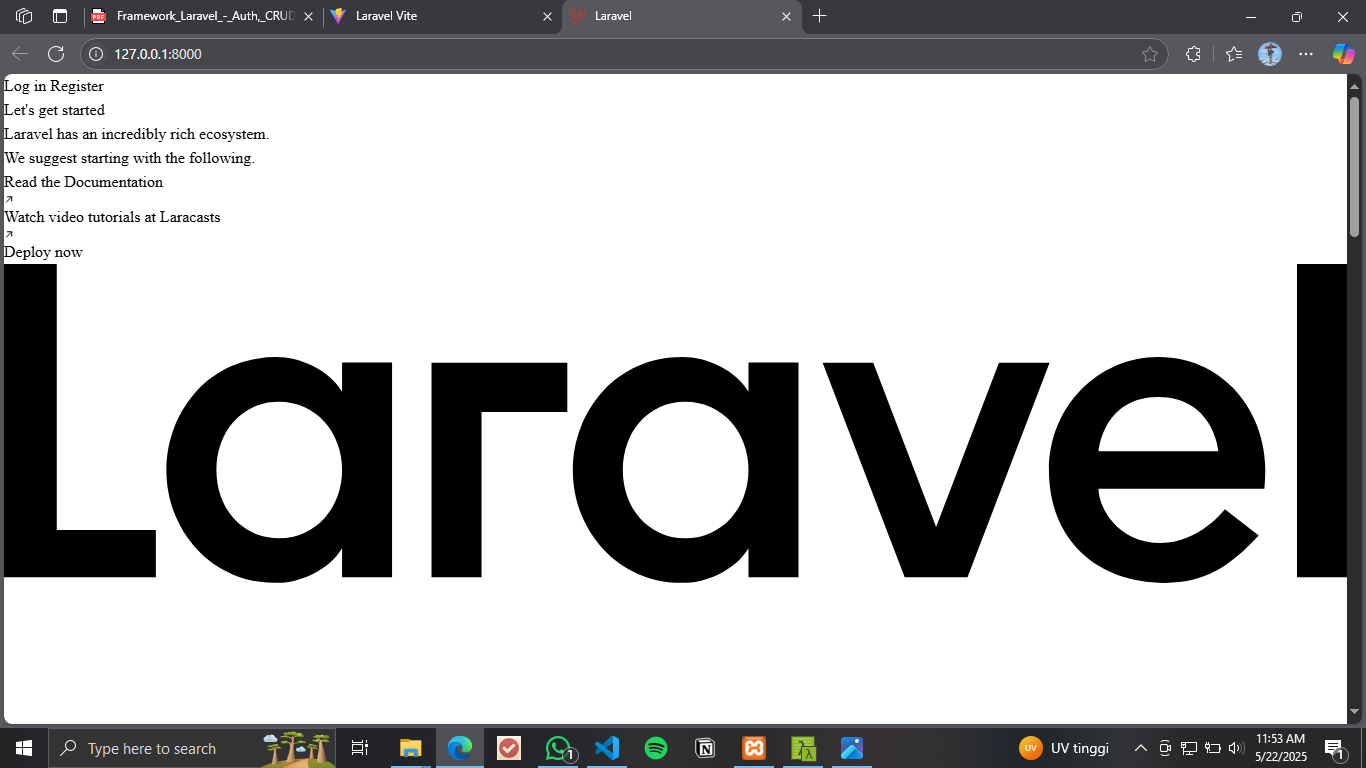Show hidden system tray icons

[1140, 748]
